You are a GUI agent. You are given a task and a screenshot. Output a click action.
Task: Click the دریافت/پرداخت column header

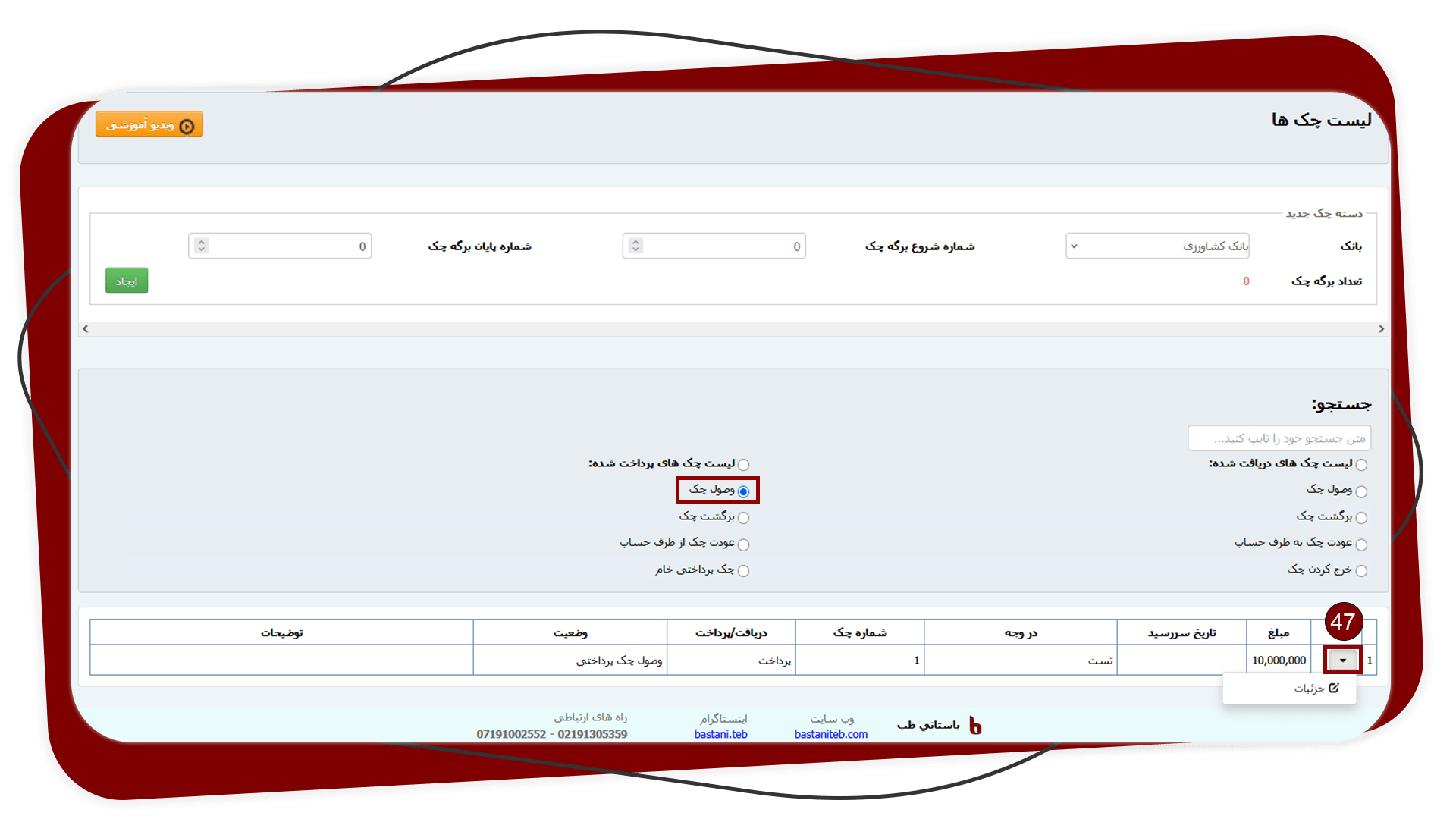click(x=731, y=632)
